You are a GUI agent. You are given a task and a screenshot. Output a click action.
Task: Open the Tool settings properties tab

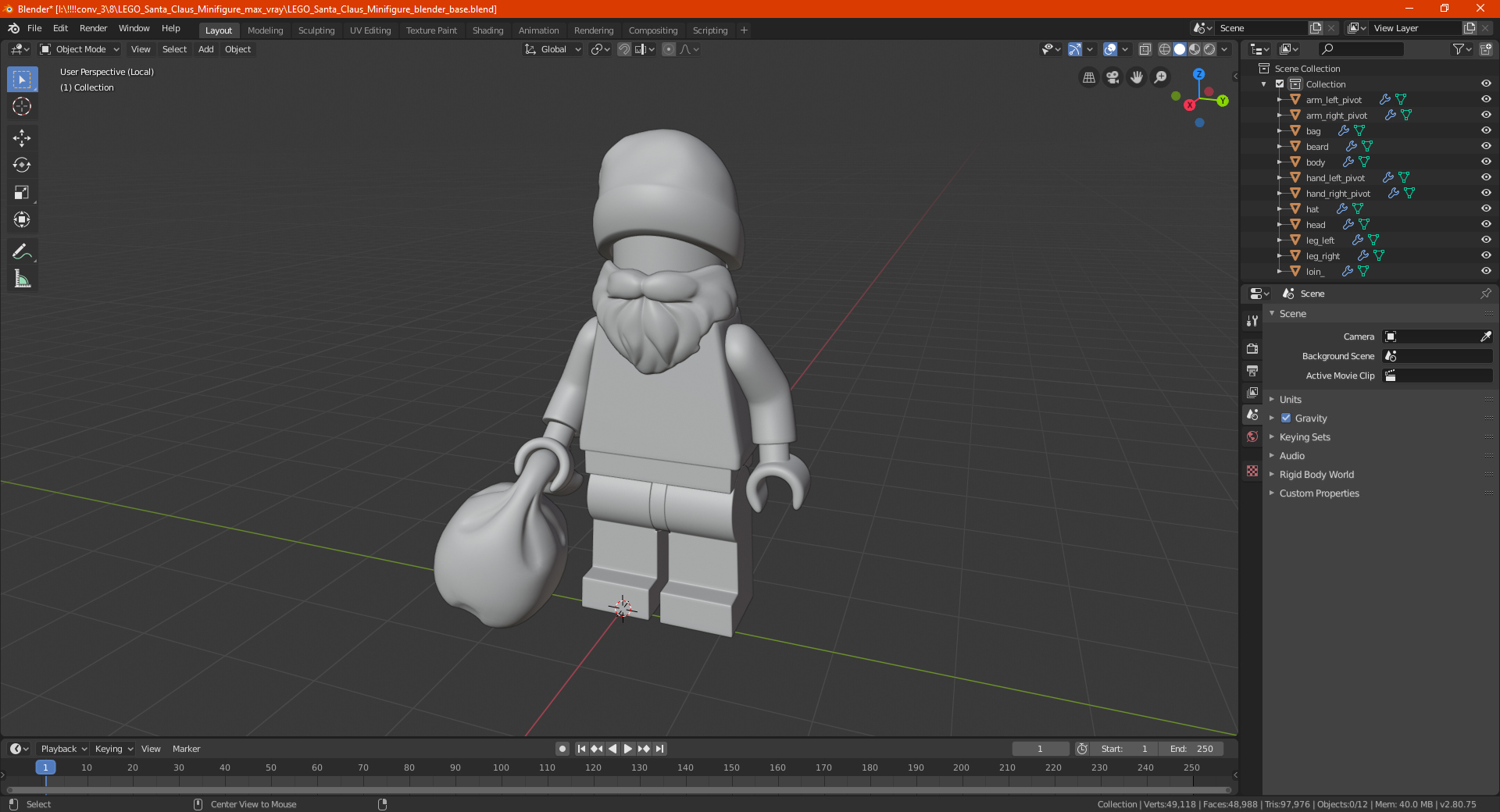tap(1252, 321)
